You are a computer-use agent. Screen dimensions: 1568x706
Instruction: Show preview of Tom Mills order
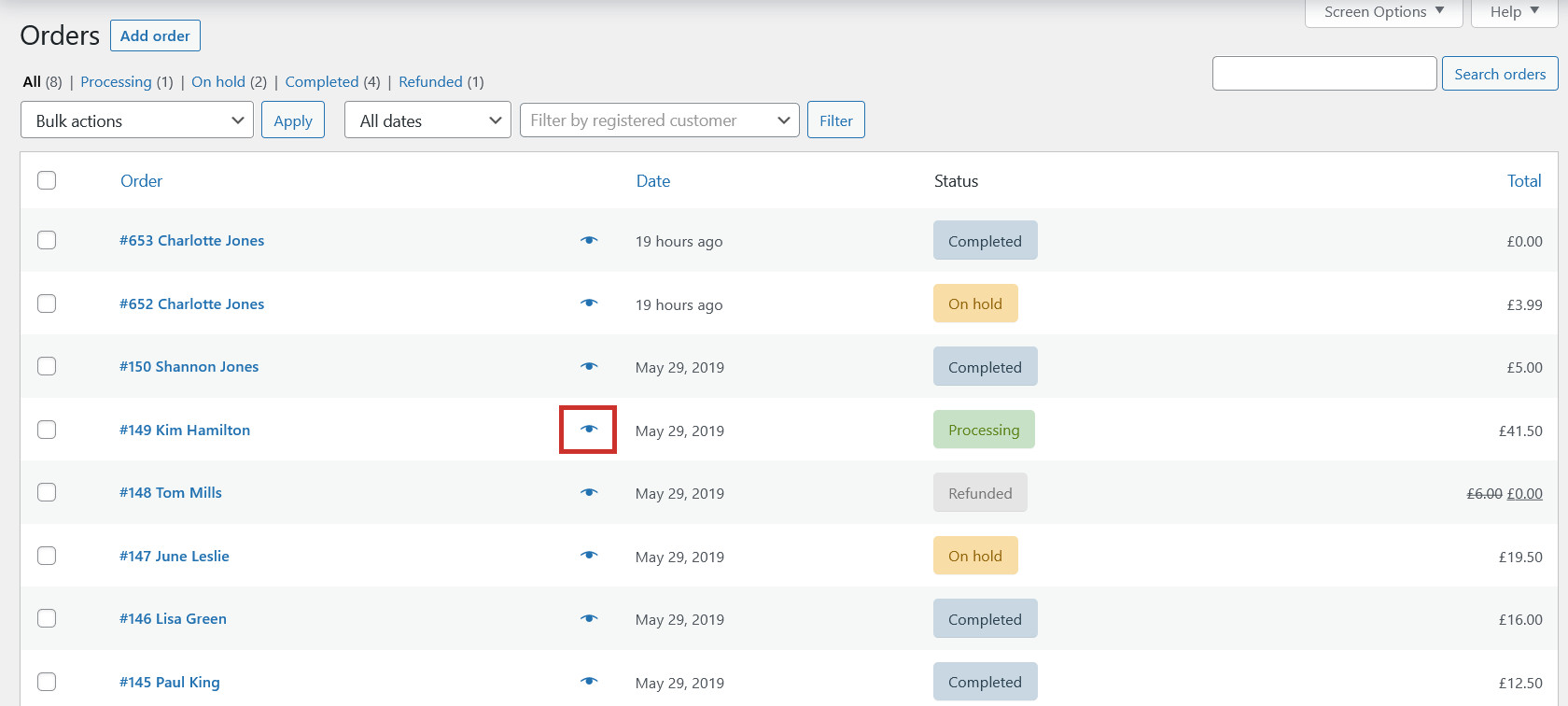coord(589,492)
